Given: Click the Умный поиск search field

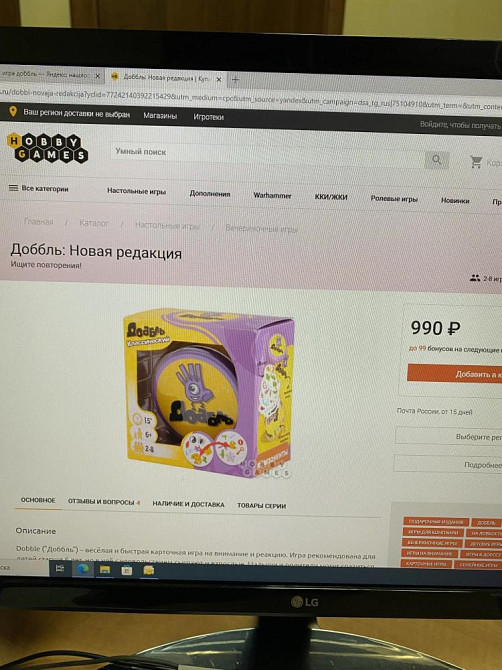Looking at the screenshot, I should 267,155.
